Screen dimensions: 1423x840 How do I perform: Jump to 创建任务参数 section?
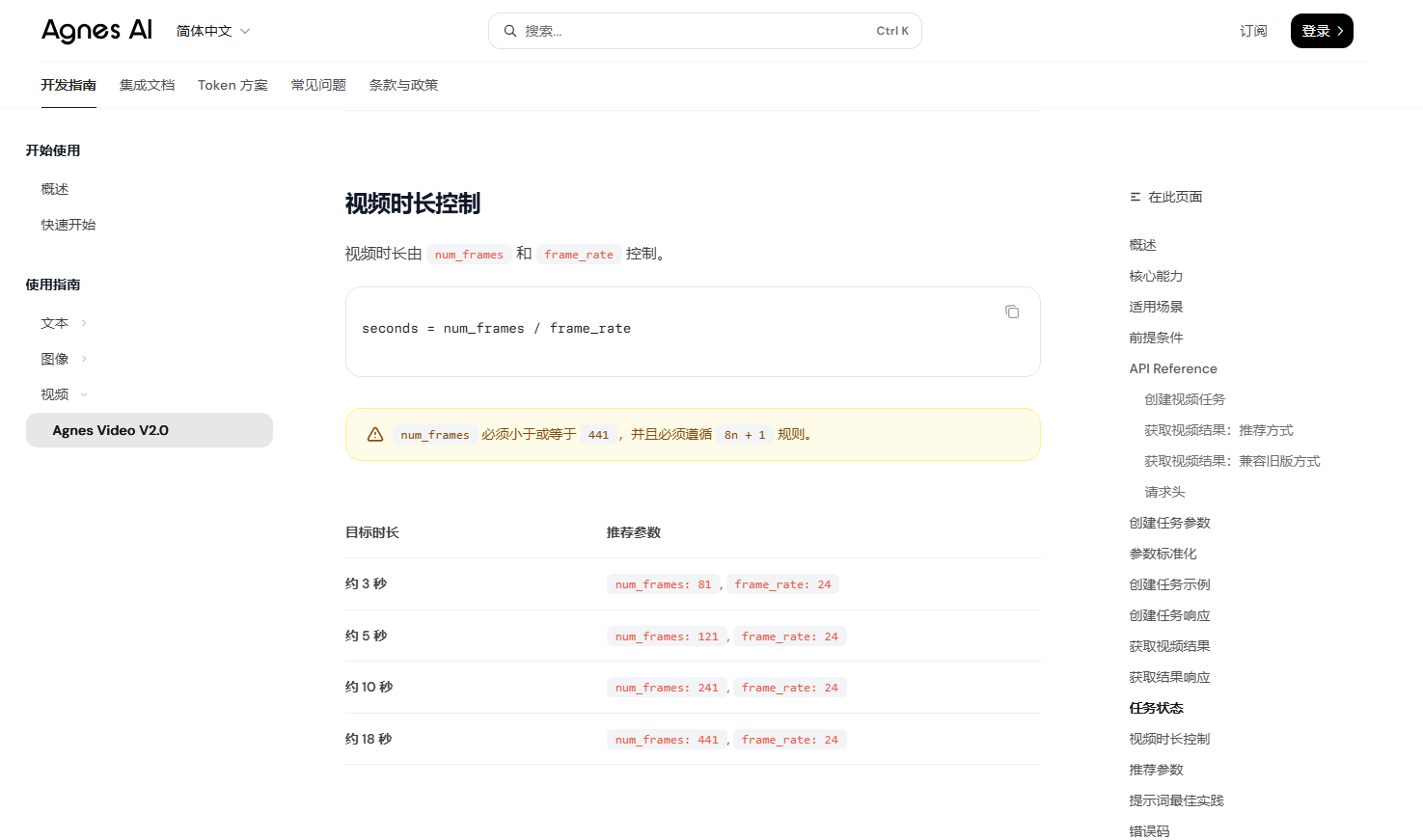click(x=1169, y=523)
